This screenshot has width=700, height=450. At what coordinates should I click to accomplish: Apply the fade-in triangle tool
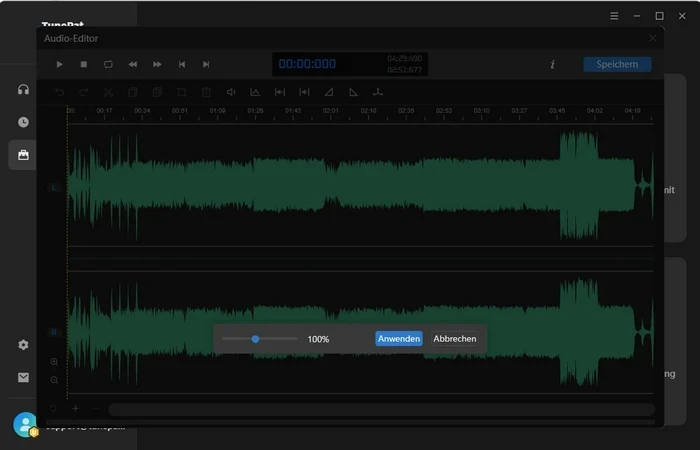329,92
